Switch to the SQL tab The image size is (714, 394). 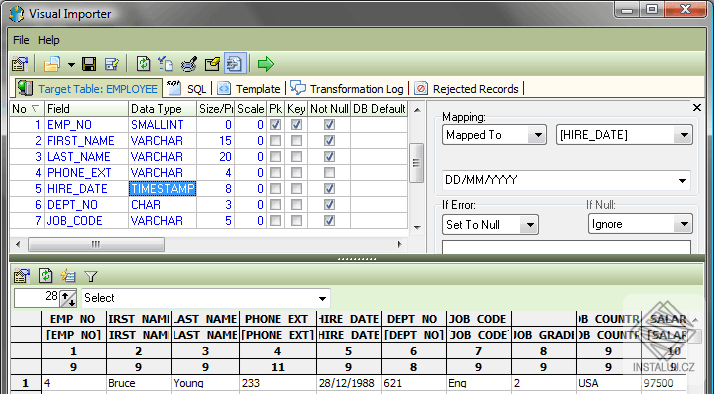[187, 88]
